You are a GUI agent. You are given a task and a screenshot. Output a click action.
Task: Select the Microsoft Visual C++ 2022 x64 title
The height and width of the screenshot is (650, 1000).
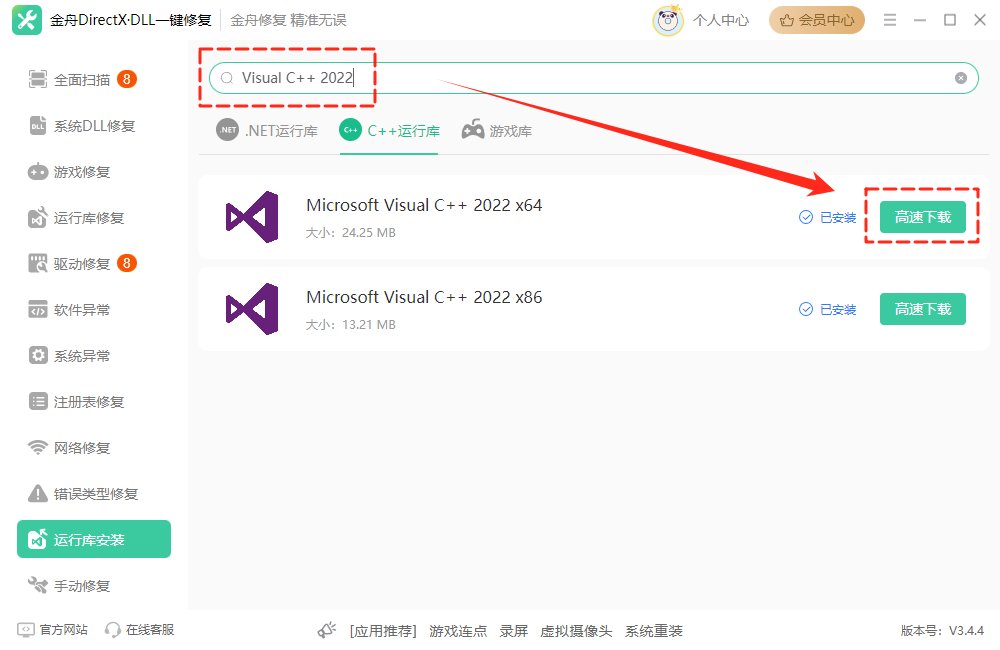[x=424, y=205]
